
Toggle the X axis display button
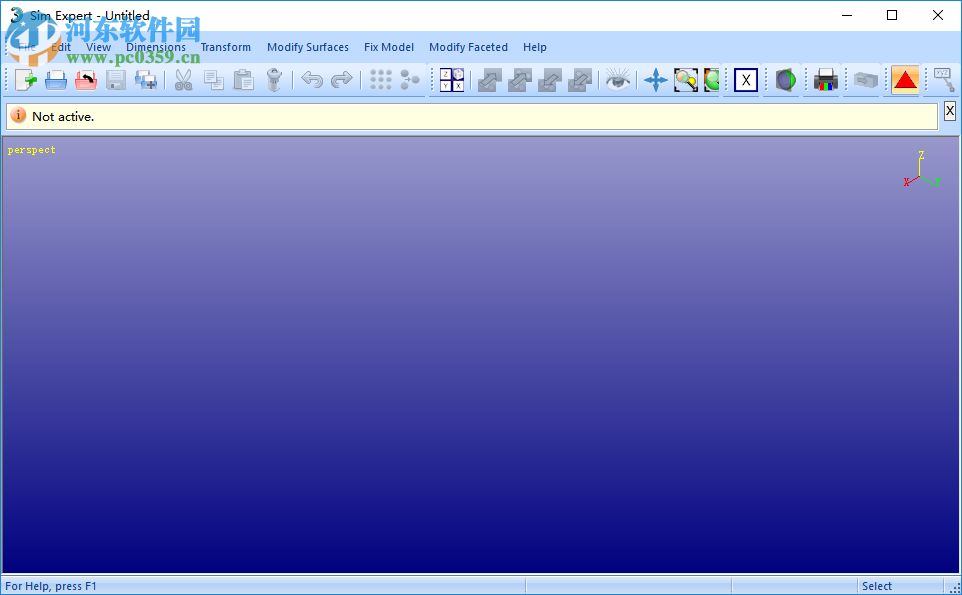744,80
